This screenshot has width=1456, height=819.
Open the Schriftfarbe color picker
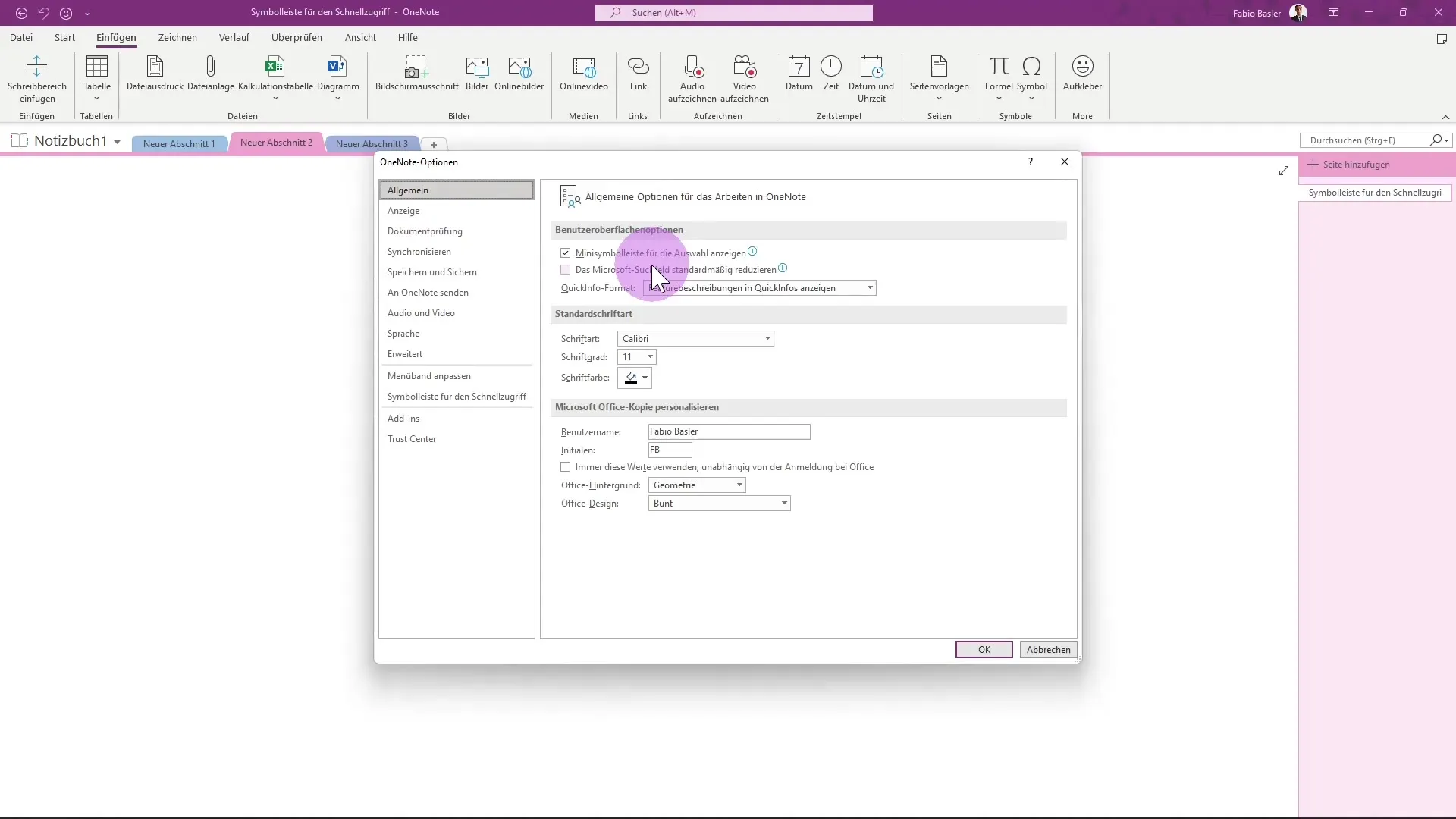(635, 378)
